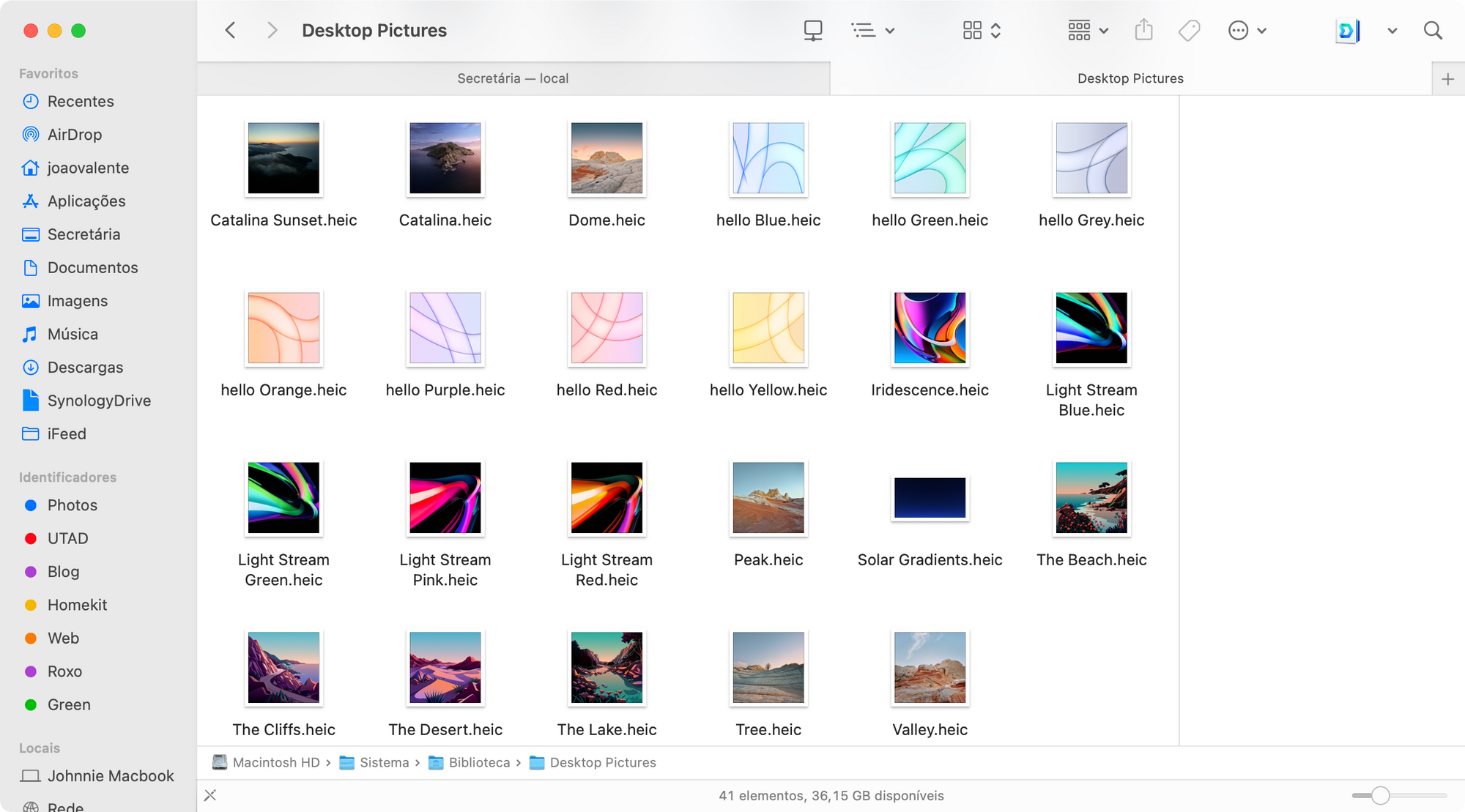Select the Search icon in toolbar
Screen dimensions: 1465x812
pyautogui.click(x=1433, y=30)
